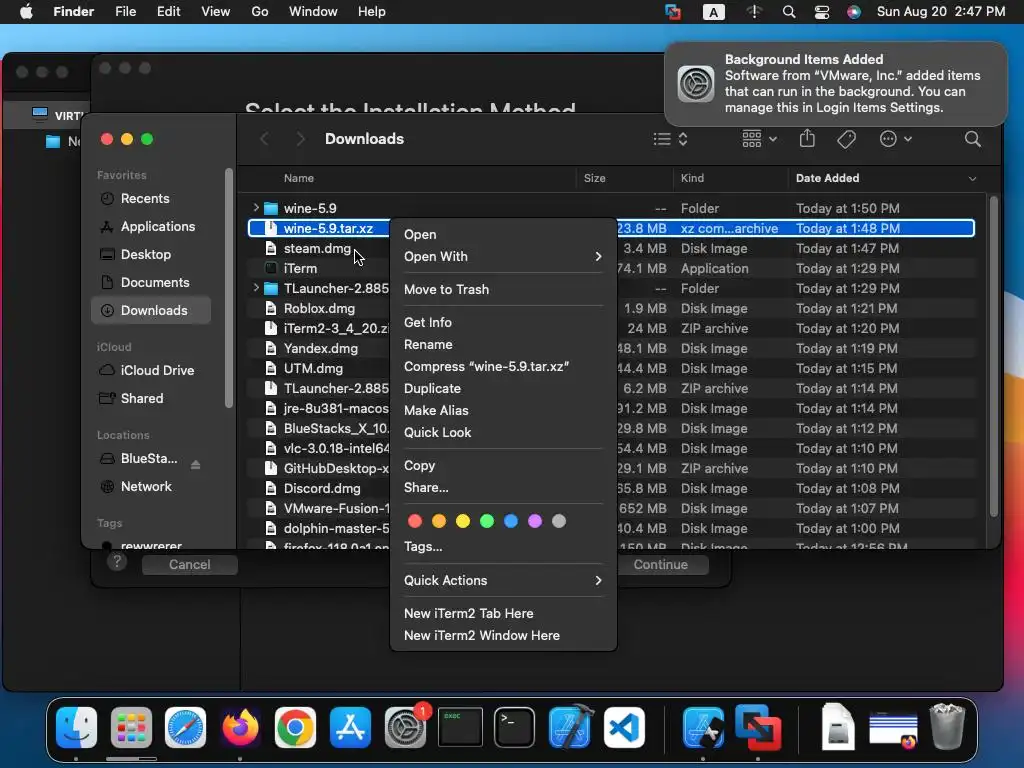Expand the TLauncher-2.885 folder
This screenshot has width=1024, height=768.
click(256, 288)
